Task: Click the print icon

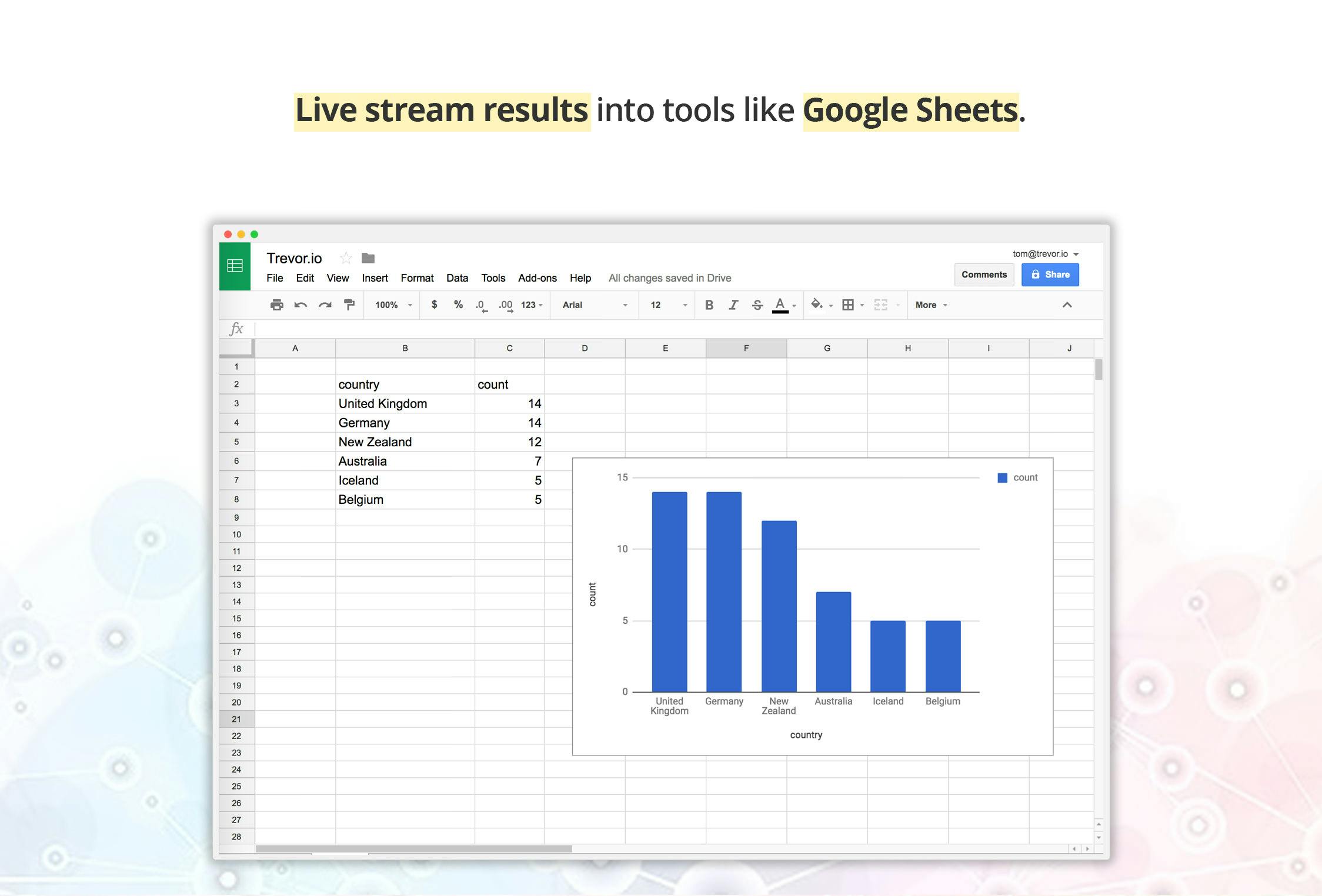Action: [x=276, y=305]
